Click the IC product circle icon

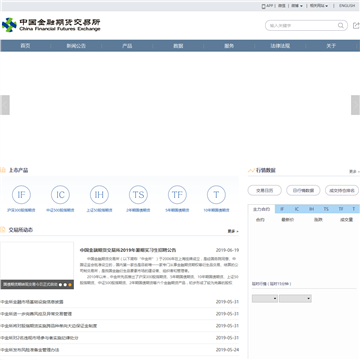point(60,195)
